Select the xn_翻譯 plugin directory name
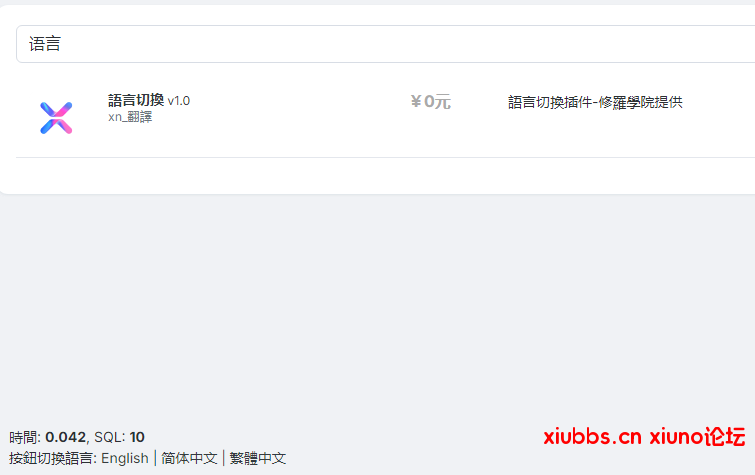Screen dimensions: 755x475 click(x=130, y=117)
